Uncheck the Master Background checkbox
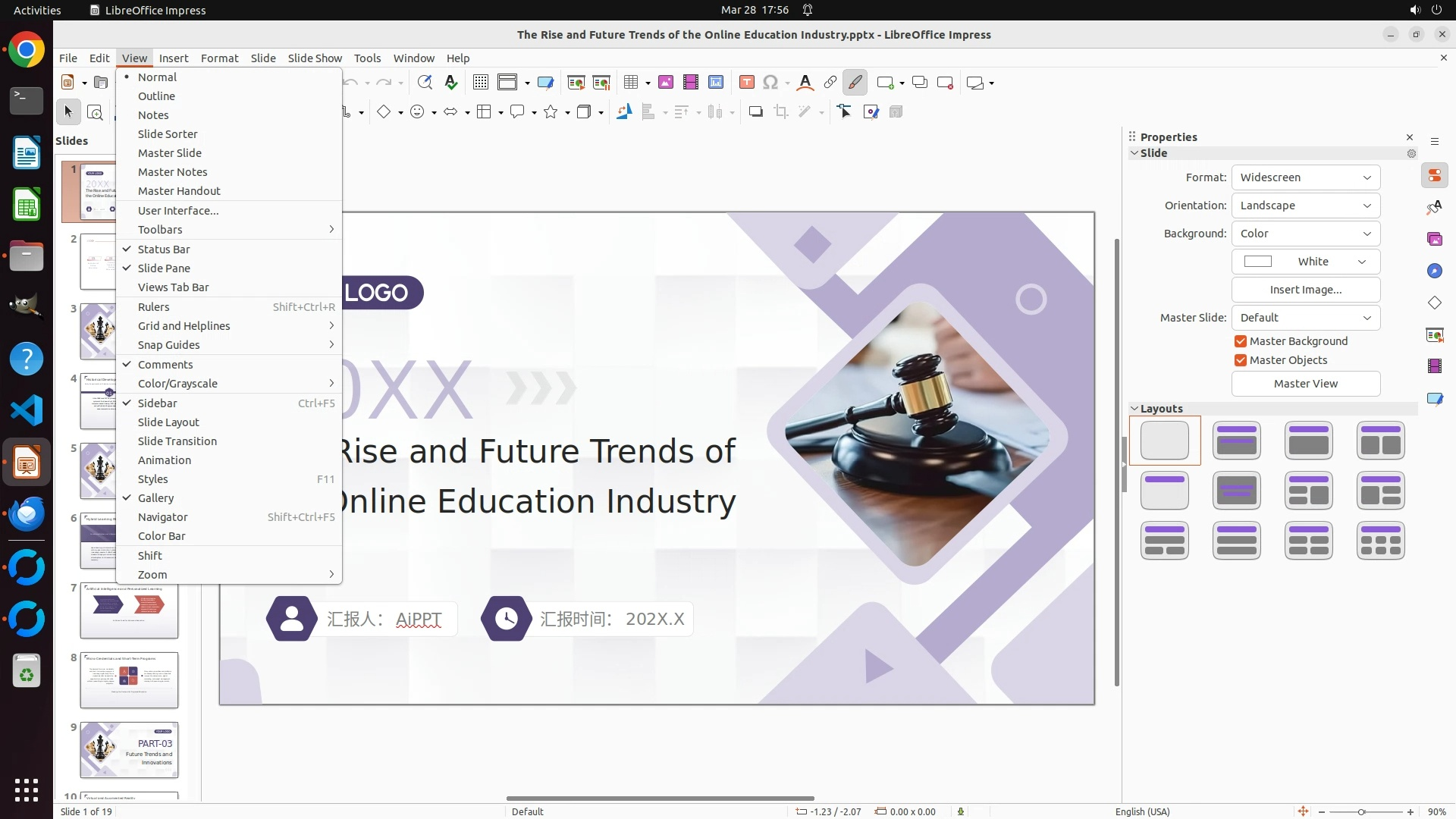Screen dimensions: 1456x819 1241,341
